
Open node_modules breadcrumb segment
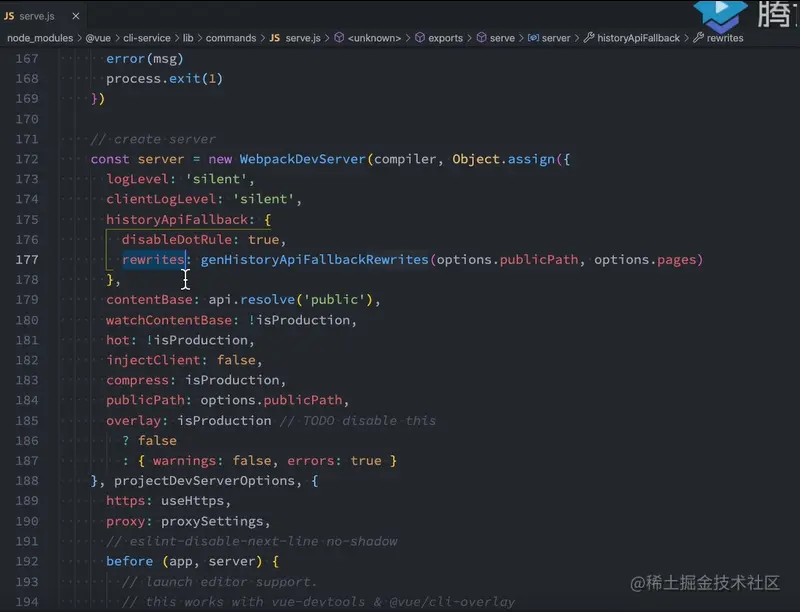click(x=40, y=38)
